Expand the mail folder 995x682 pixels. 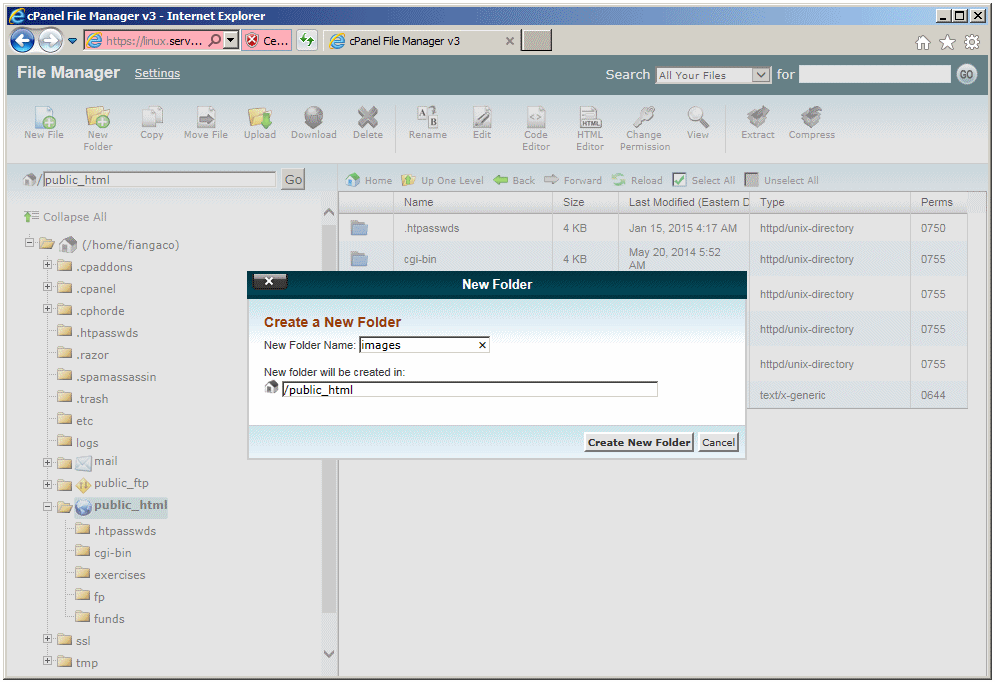48,462
